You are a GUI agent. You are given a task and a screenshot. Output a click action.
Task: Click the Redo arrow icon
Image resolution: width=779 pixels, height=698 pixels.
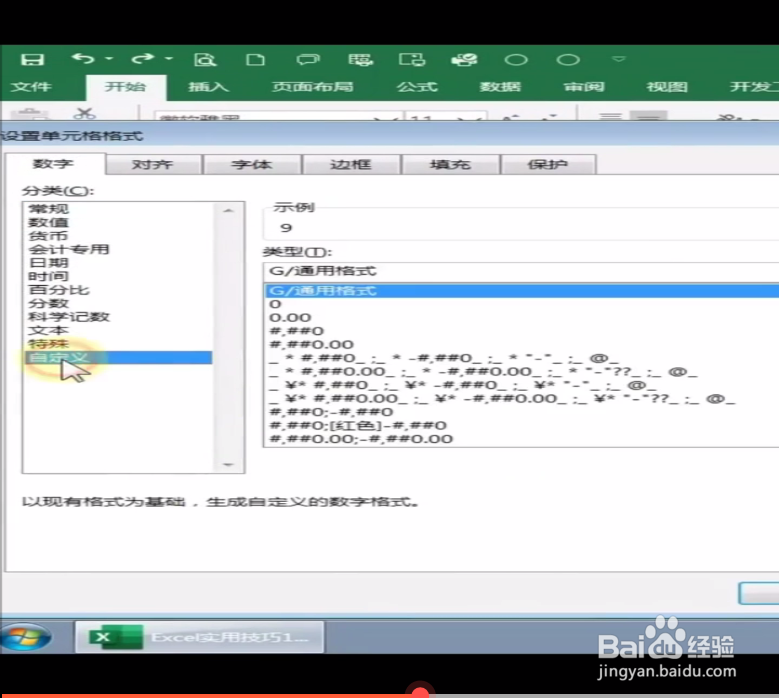(x=142, y=59)
